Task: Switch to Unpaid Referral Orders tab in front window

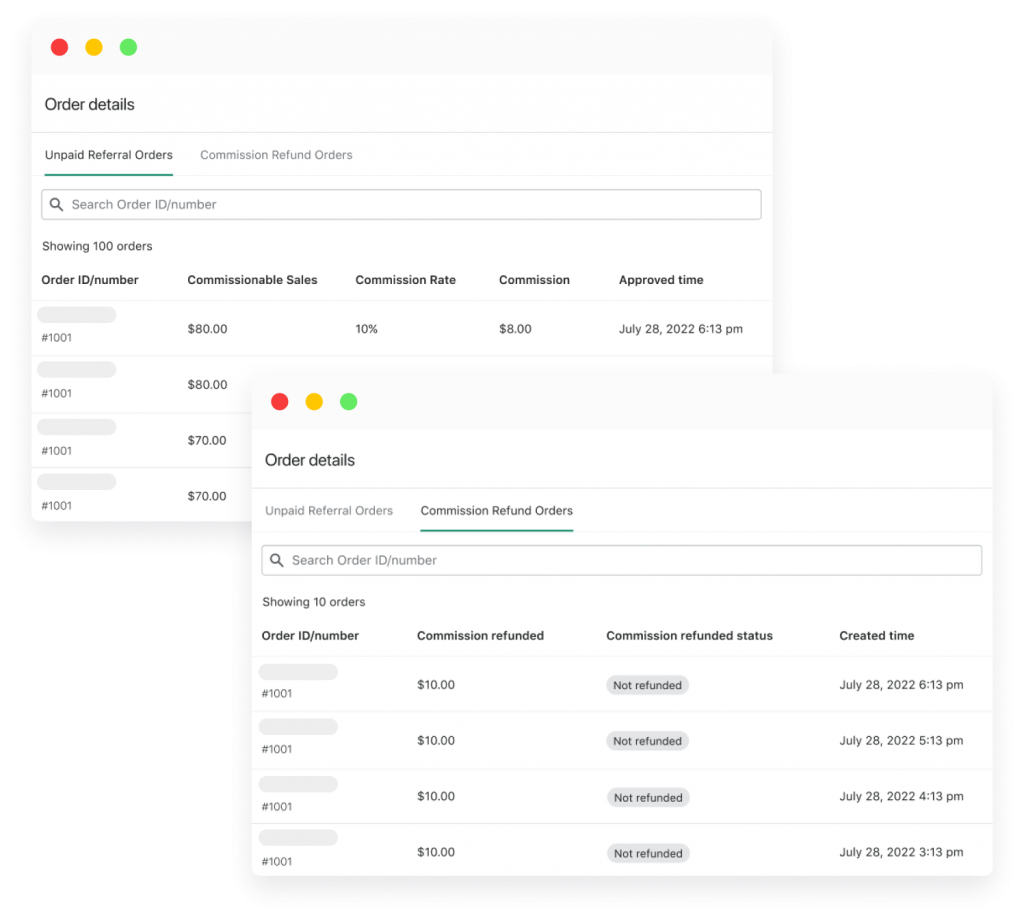Action: tap(329, 511)
